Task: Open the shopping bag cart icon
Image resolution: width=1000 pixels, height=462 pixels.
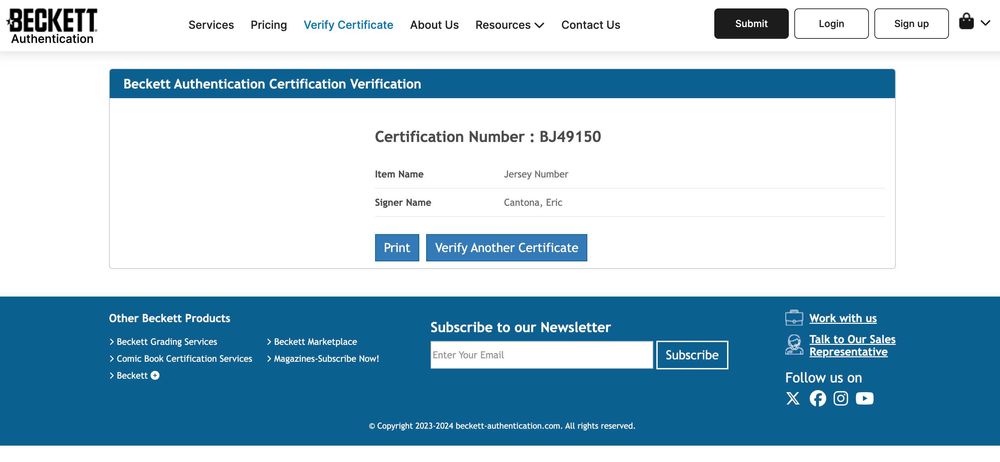Action: tap(966, 22)
